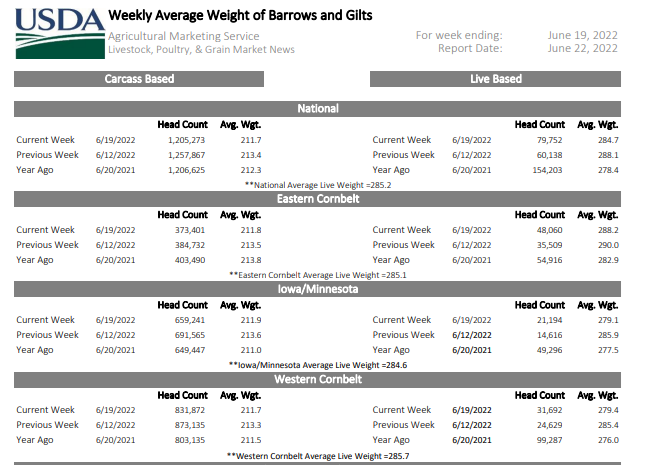Click the Eastern Cornbelt Average Live Weight footnote
This screenshot has width=646, height=465.
318,274
